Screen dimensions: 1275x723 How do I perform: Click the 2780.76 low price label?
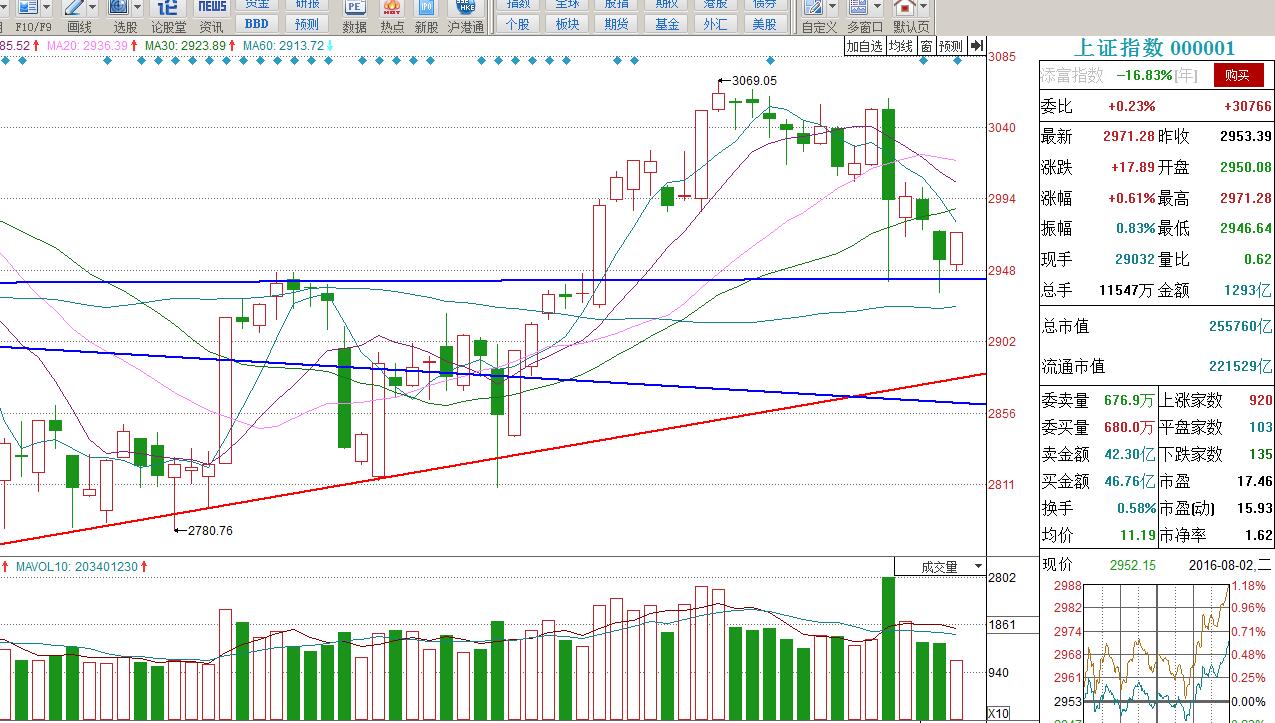(210, 531)
